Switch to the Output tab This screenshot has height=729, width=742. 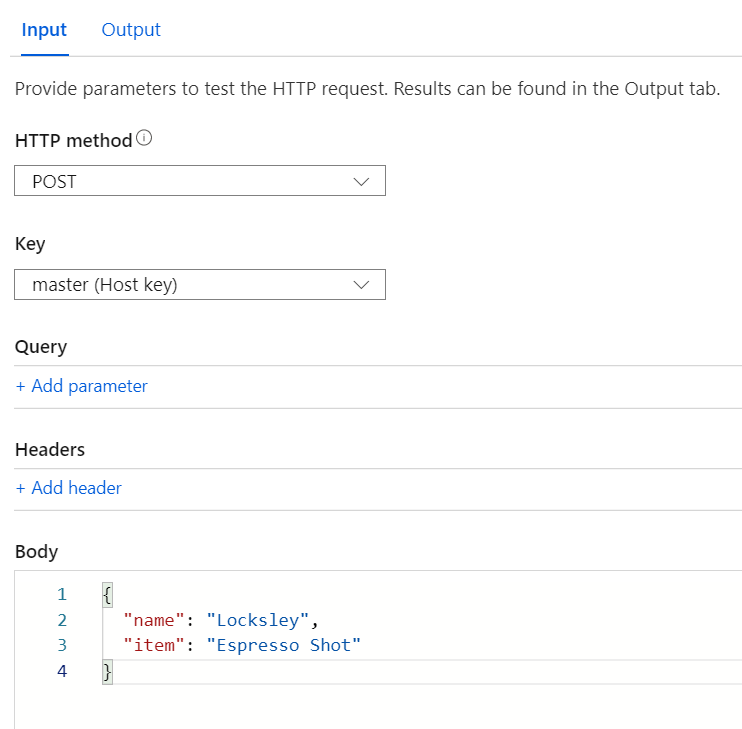tap(131, 30)
